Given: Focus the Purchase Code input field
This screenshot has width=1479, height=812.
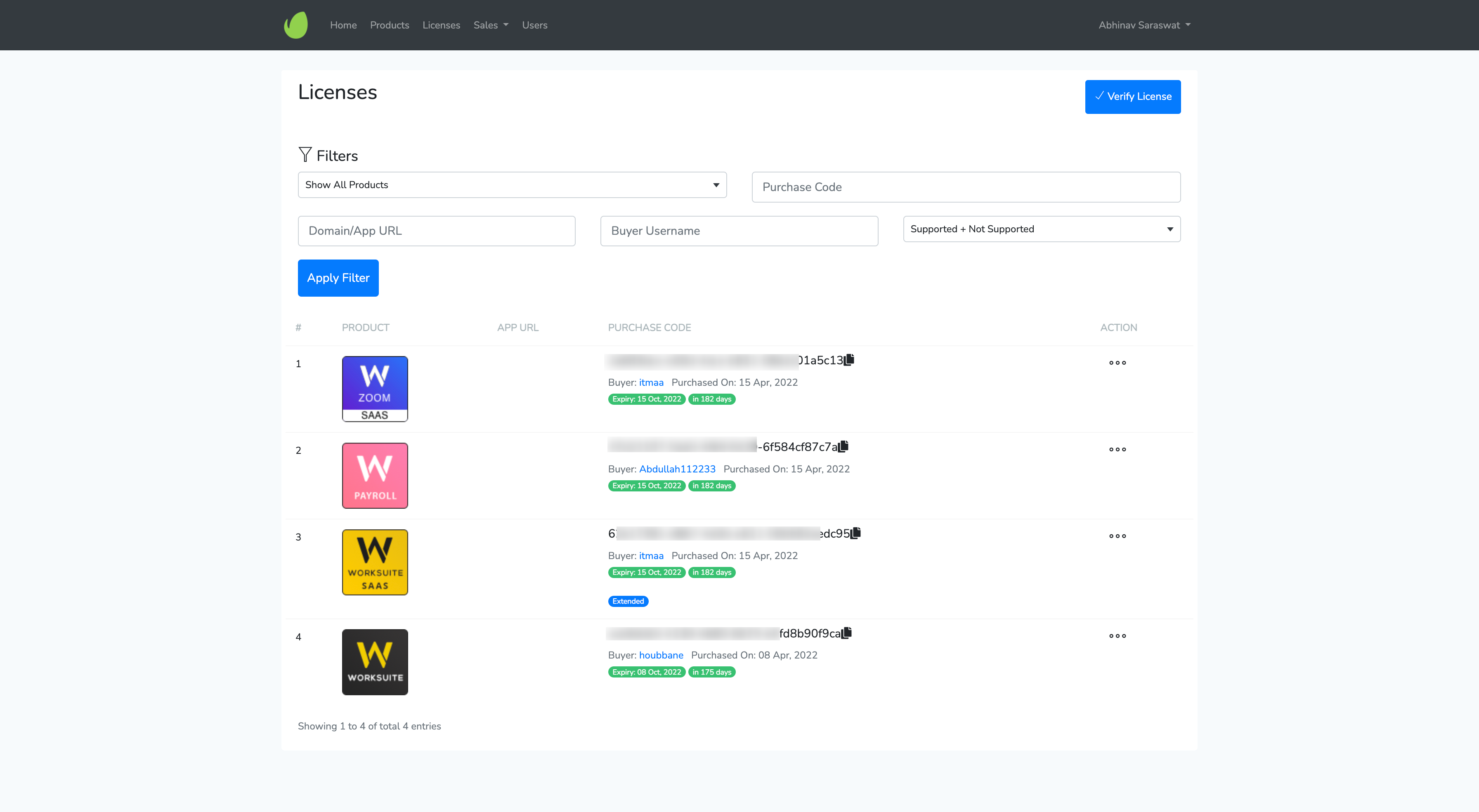Looking at the screenshot, I should click(966, 187).
